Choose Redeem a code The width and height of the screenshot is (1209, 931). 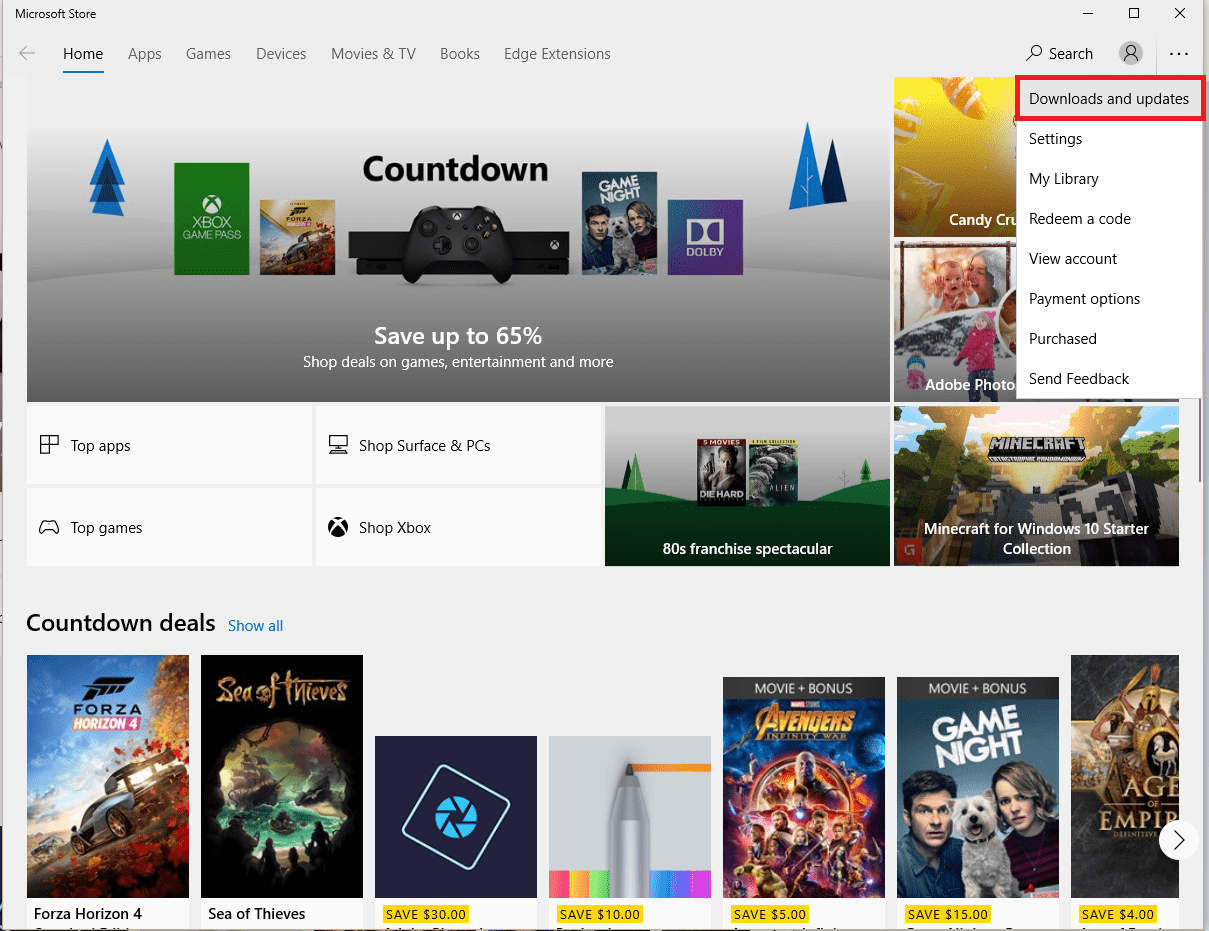pos(1109,219)
